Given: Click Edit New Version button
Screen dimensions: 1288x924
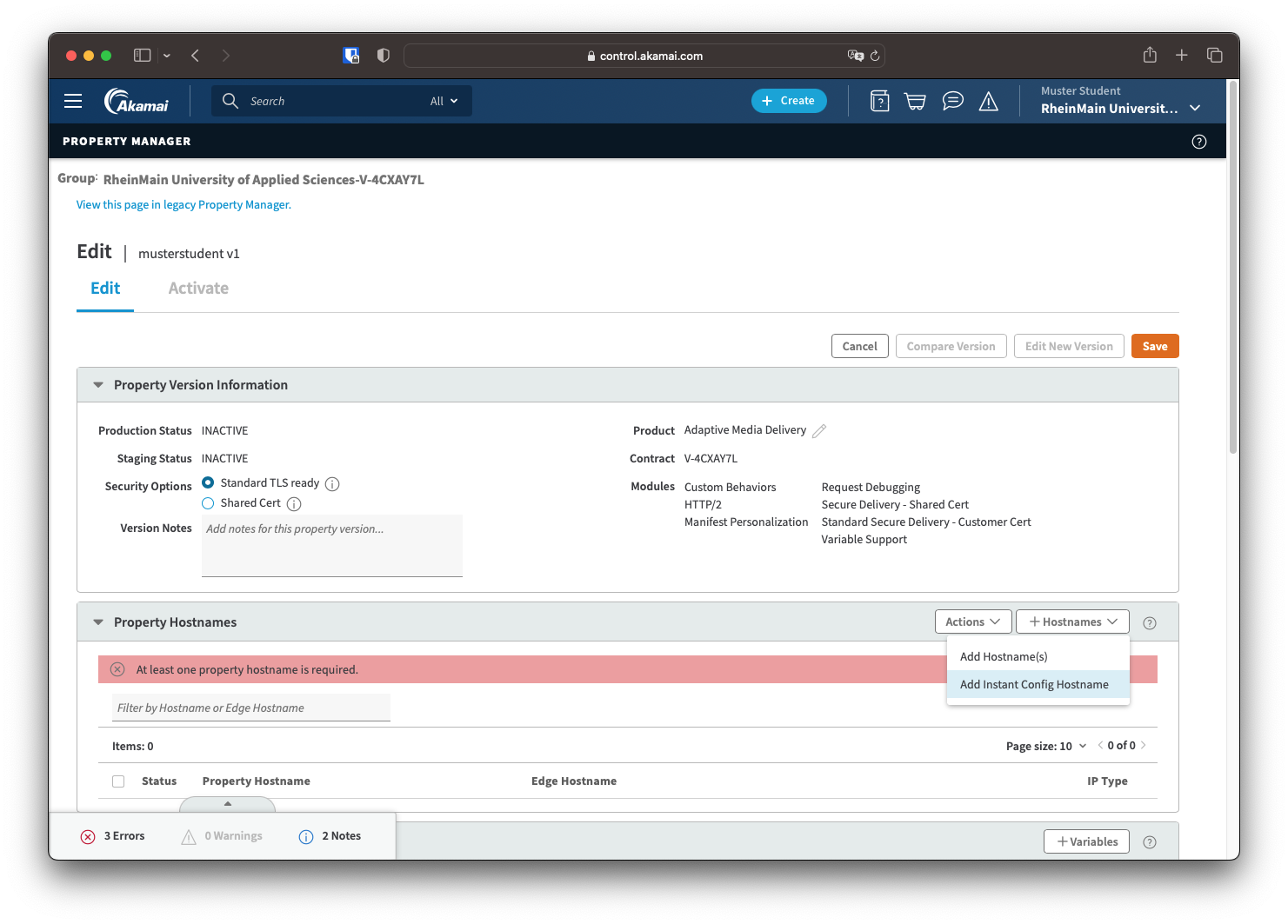Looking at the screenshot, I should (x=1069, y=346).
